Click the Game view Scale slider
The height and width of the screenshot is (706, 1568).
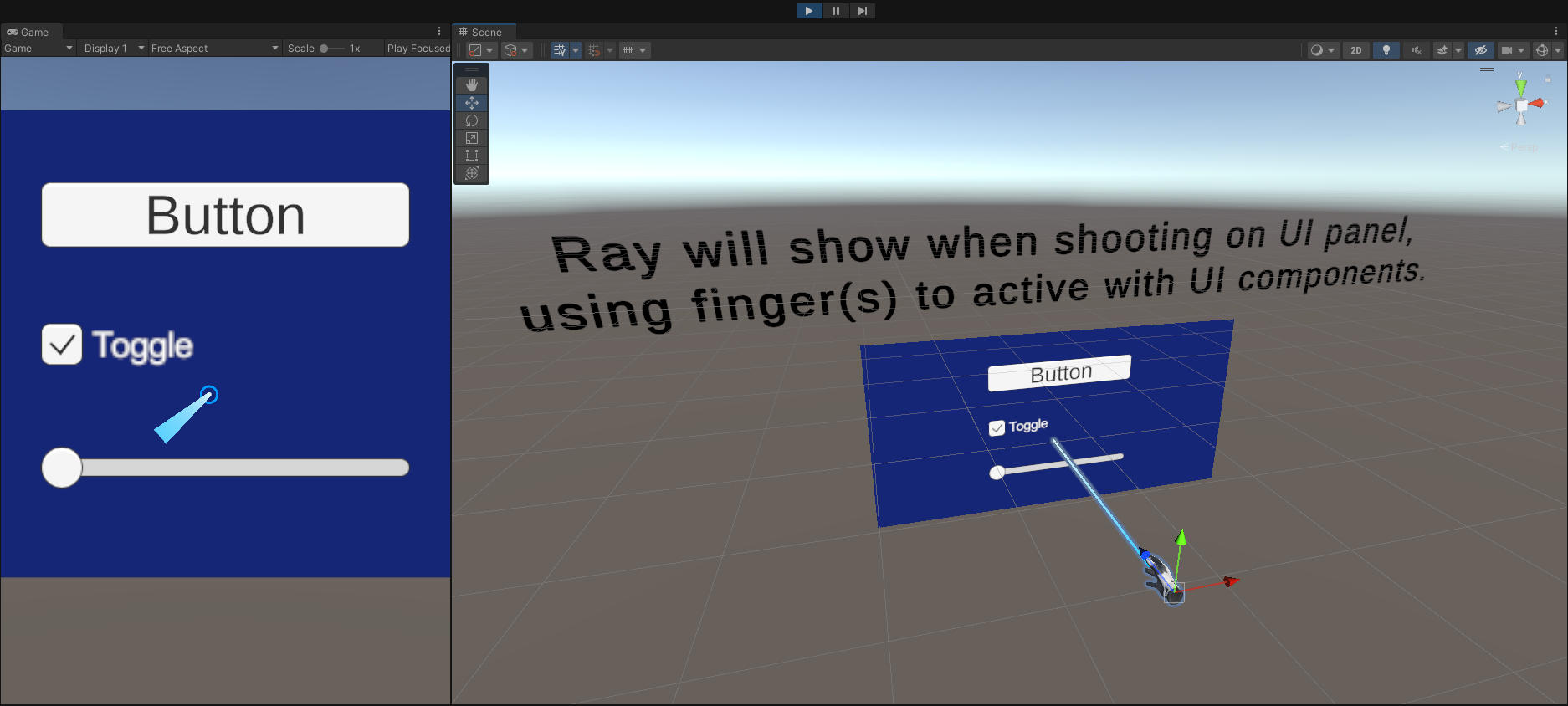331,49
